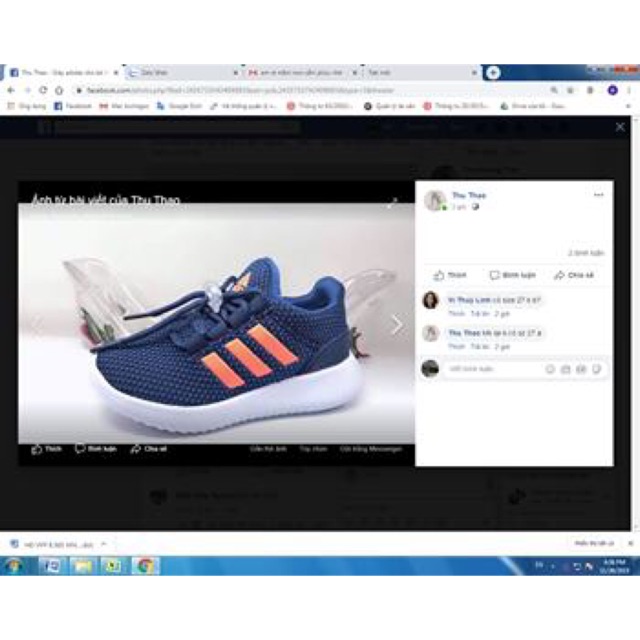Viewport: 640px width, 640px height.
Task: Open a new browser tab
Action: point(493,73)
